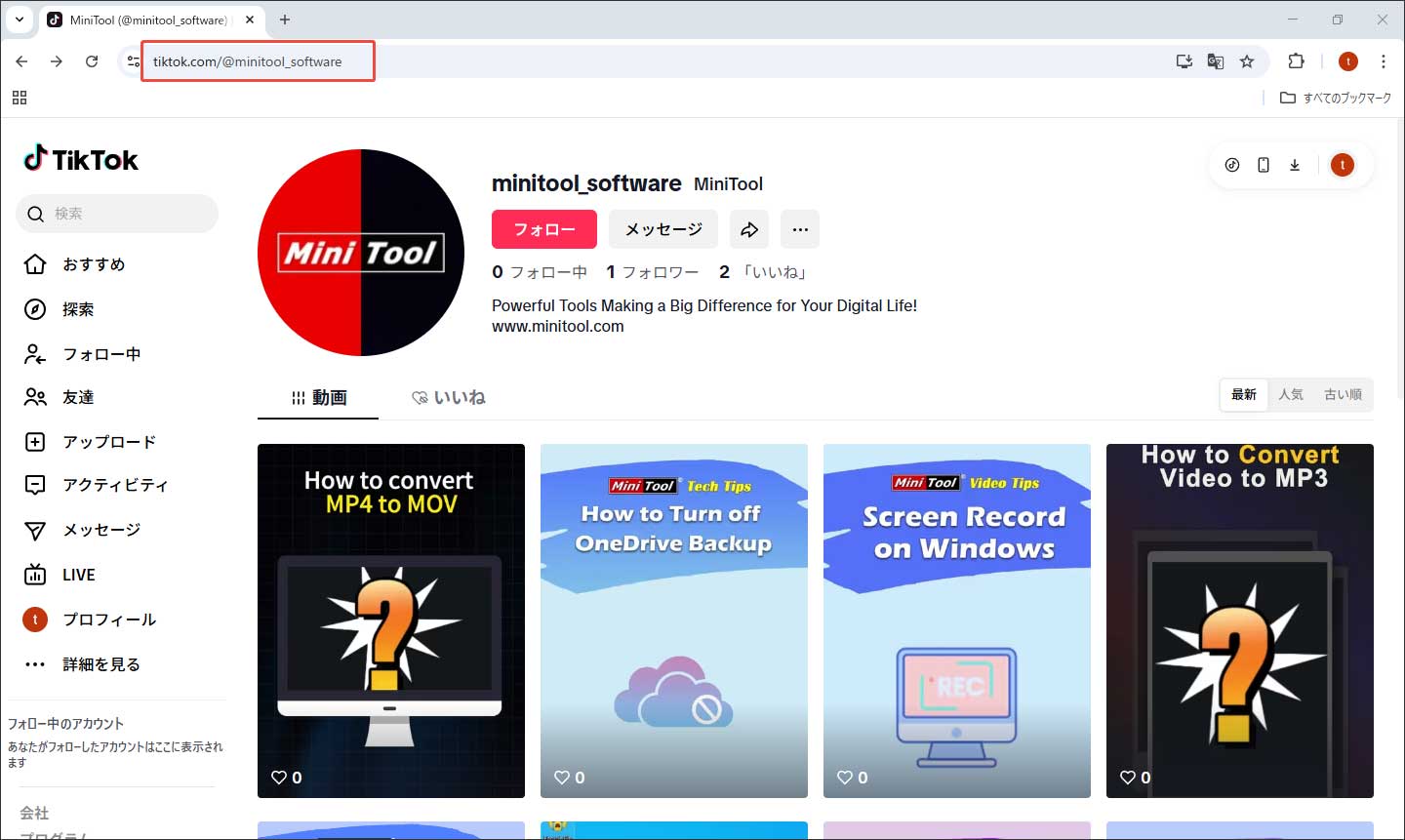Go back in browser history

click(21, 61)
